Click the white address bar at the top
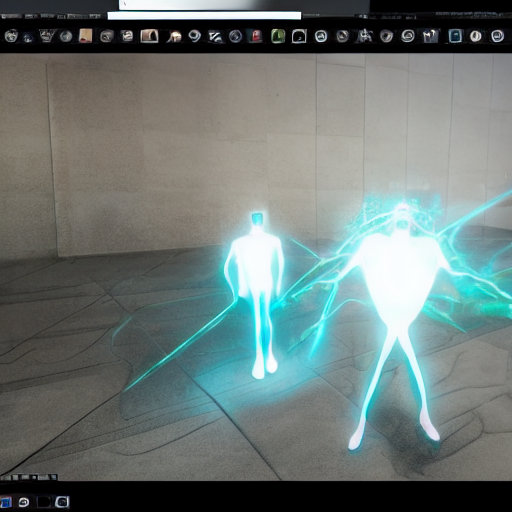This screenshot has height=512, width=512. 204,16
